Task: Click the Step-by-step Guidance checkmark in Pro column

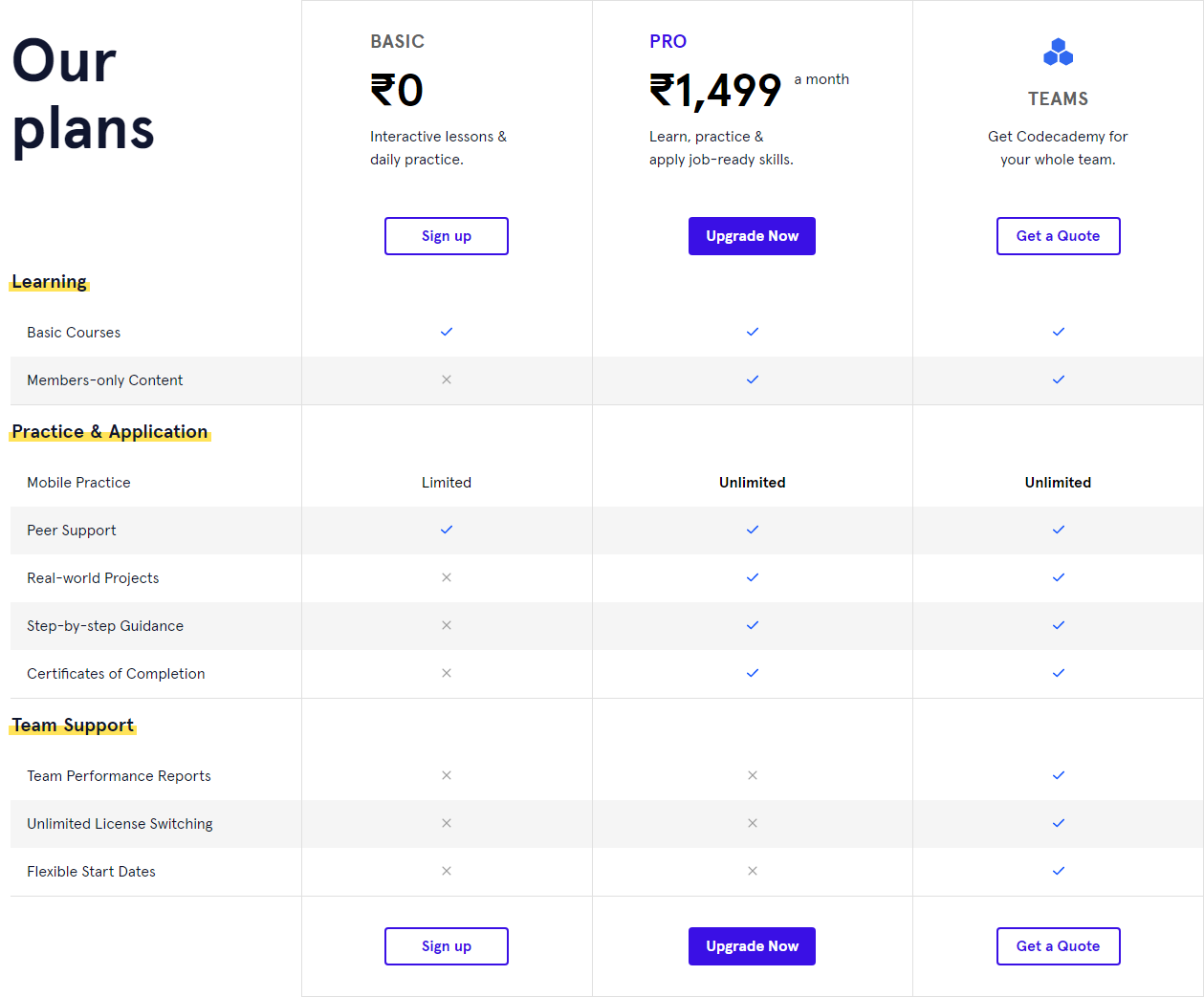Action: click(x=753, y=625)
